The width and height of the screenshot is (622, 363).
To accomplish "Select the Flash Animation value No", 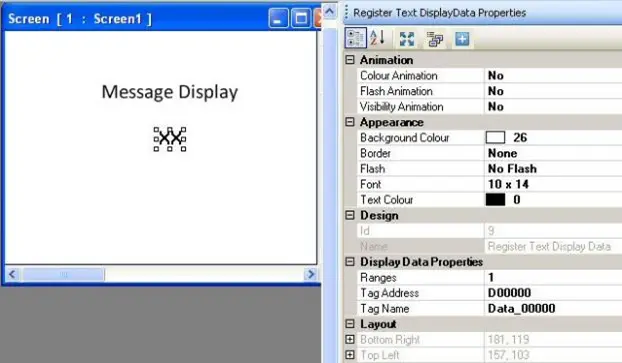I will click(x=495, y=91).
